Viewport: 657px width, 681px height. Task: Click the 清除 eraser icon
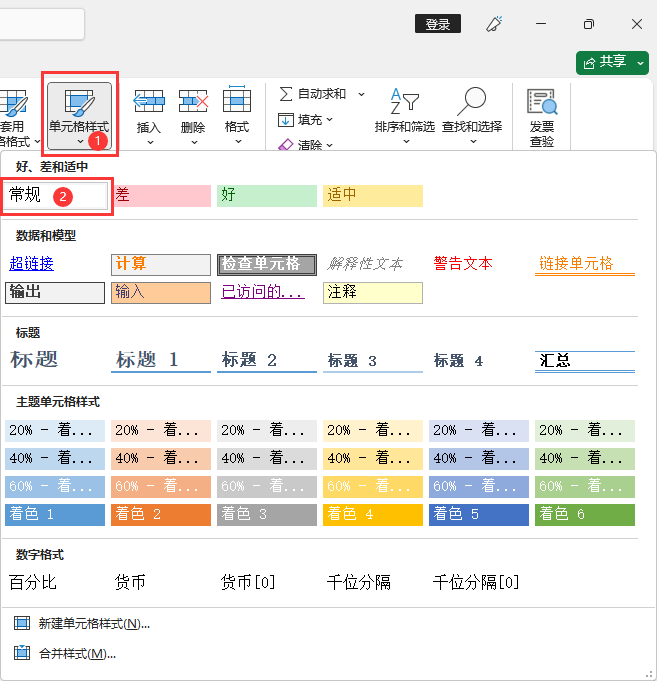click(x=285, y=145)
